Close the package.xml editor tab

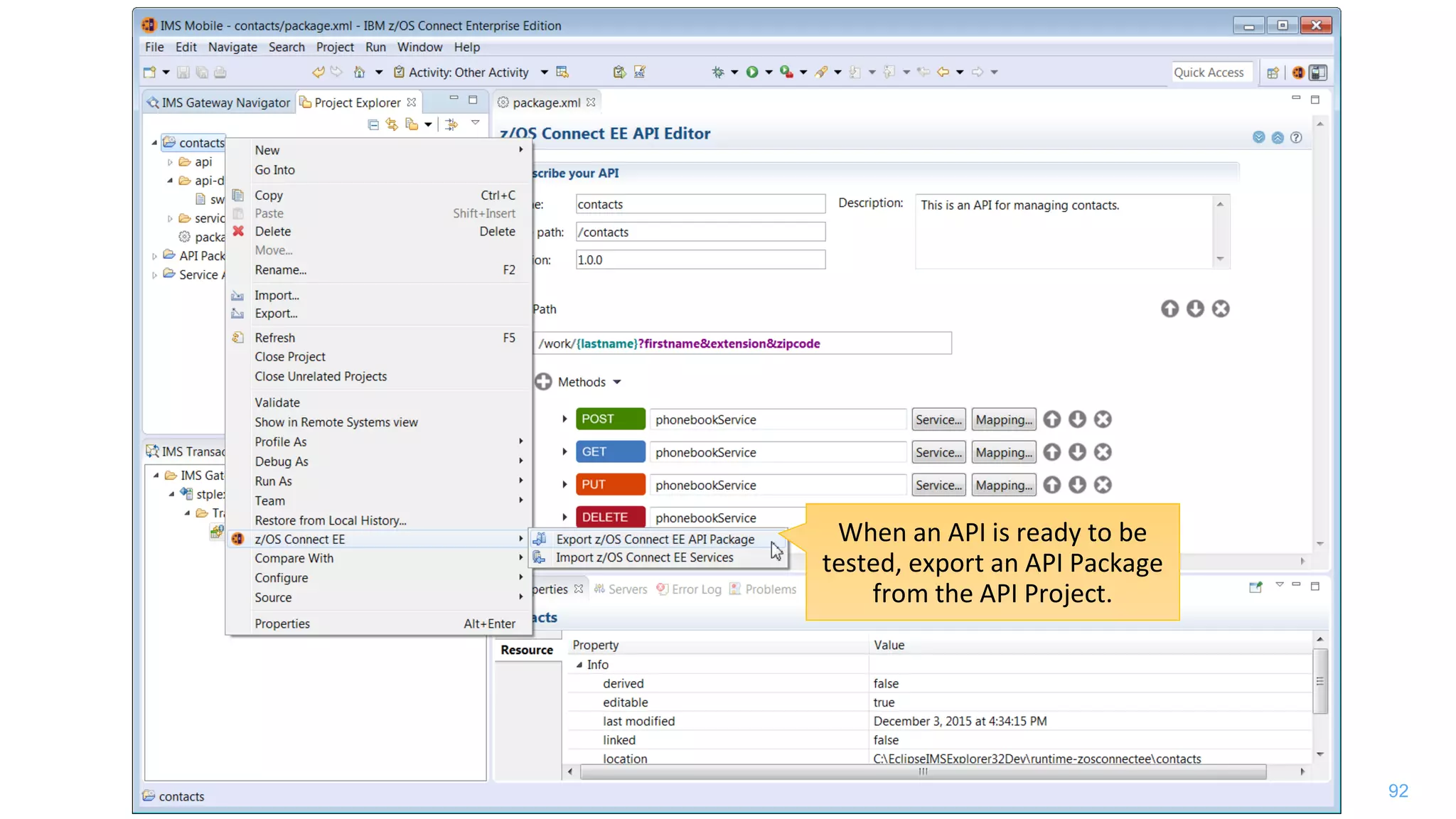click(x=591, y=102)
